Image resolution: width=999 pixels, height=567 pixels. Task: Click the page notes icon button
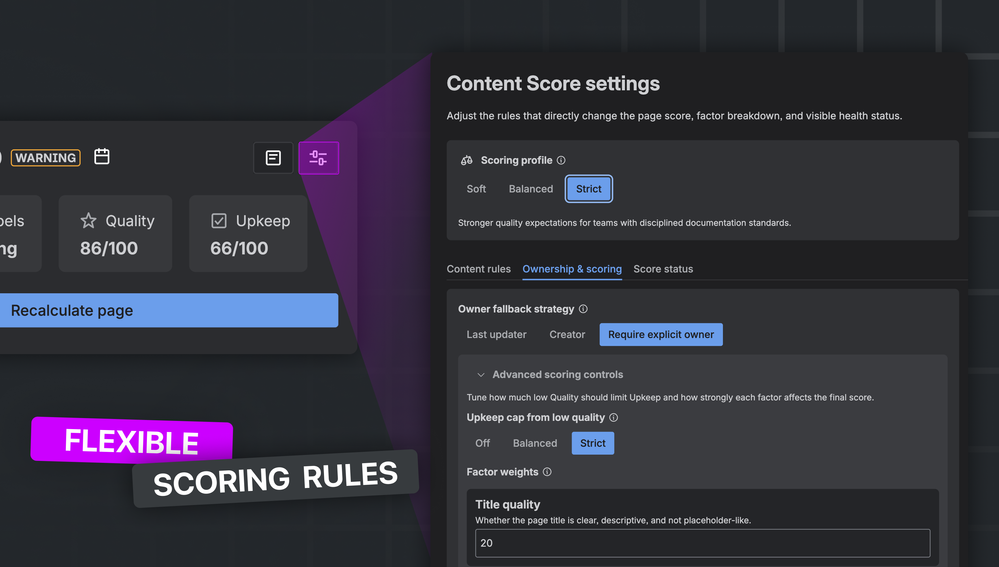coord(273,158)
